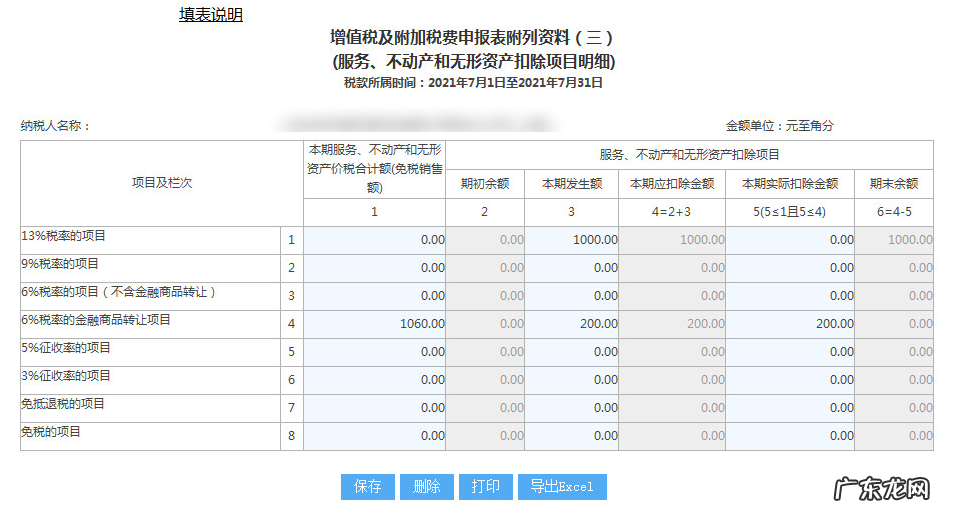Select the 13%税率的项目 row label
This screenshot has width=968, height=518.
(64, 236)
